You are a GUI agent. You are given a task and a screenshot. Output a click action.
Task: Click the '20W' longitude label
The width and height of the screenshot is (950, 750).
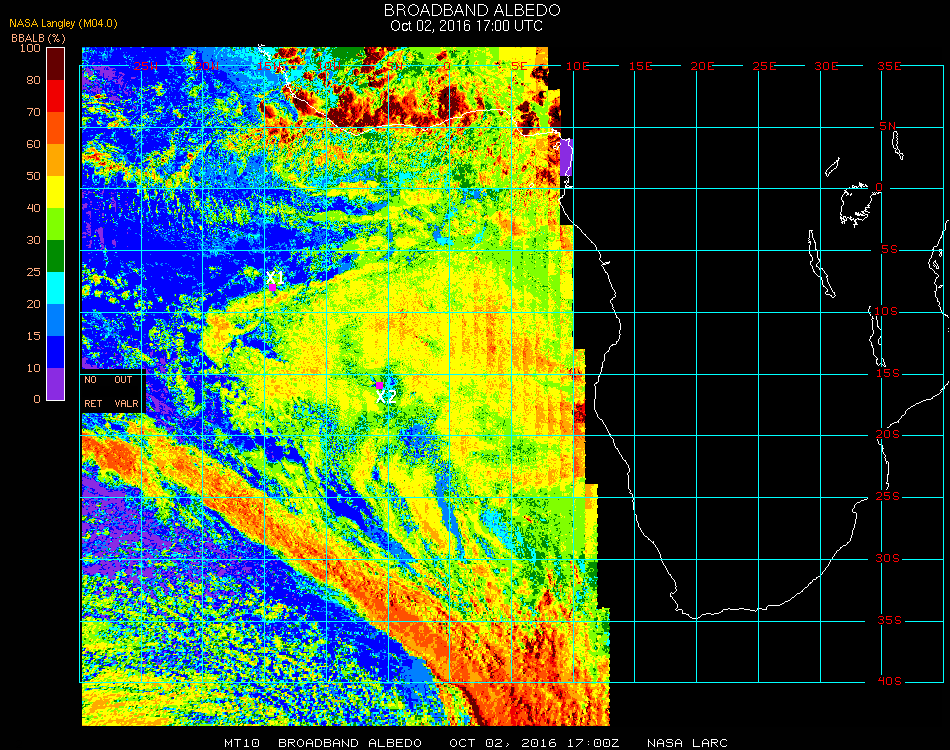tap(207, 66)
